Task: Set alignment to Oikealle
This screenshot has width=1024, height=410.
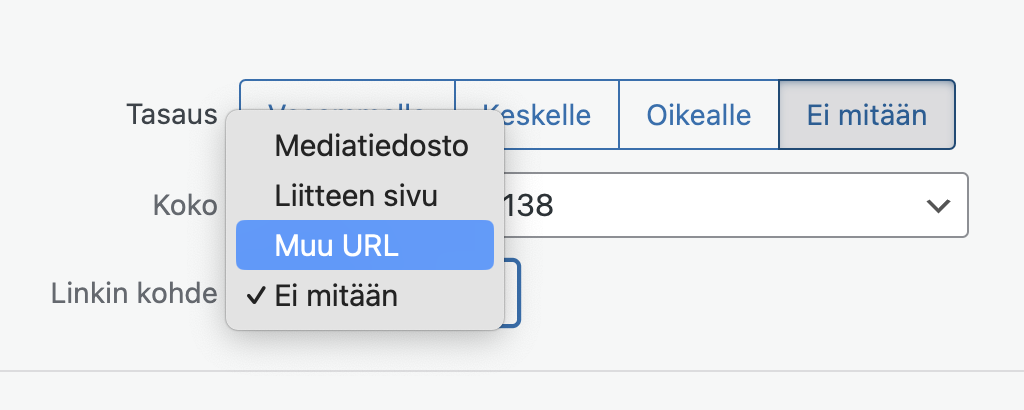Action: [698, 114]
